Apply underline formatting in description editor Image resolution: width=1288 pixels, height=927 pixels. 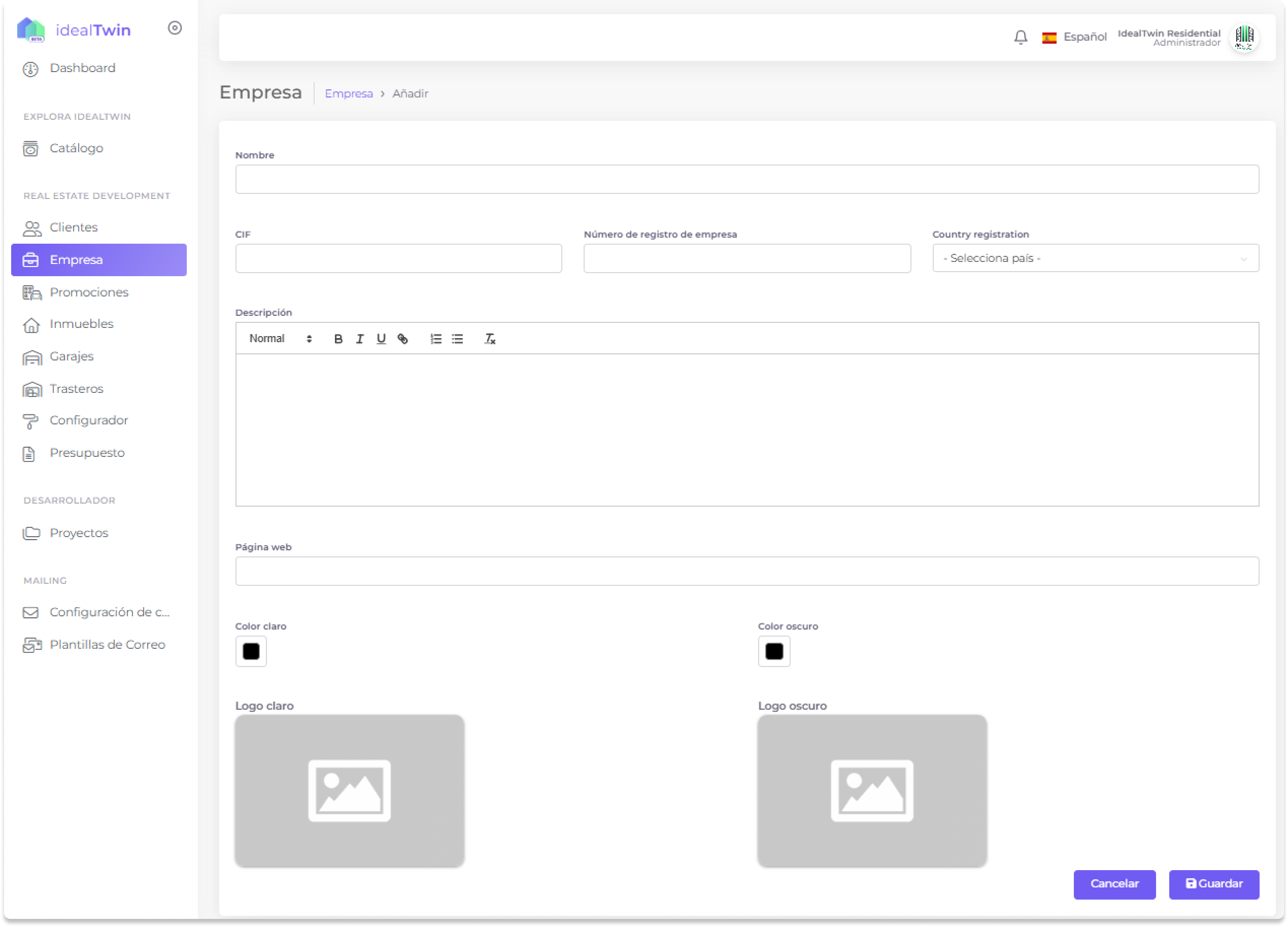click(381, 339)
